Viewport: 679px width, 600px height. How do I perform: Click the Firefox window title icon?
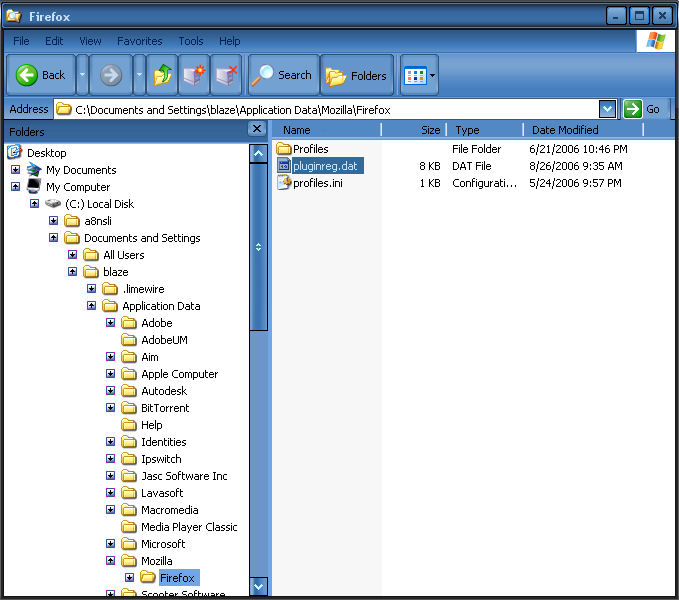(13, 16)
